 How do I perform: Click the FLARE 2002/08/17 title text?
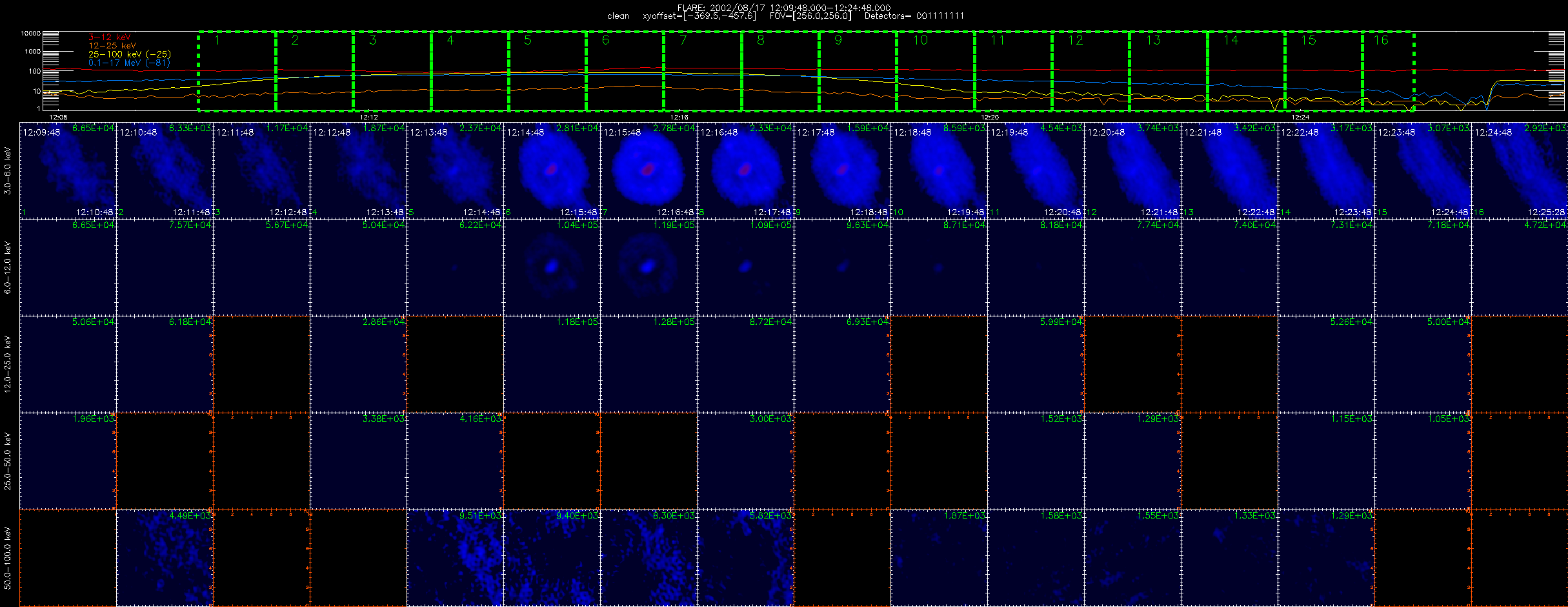pos(783,8)
